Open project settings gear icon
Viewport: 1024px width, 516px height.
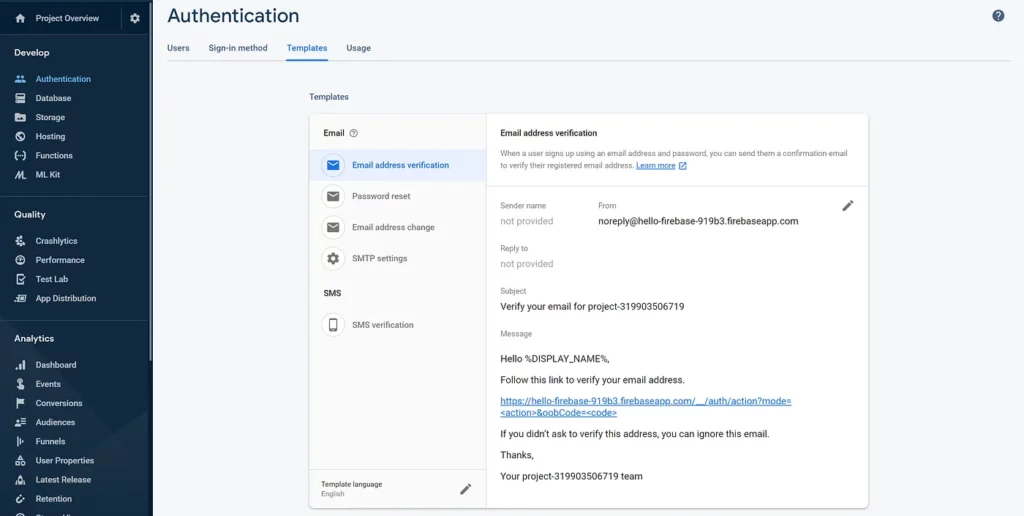tap(135, 18)
